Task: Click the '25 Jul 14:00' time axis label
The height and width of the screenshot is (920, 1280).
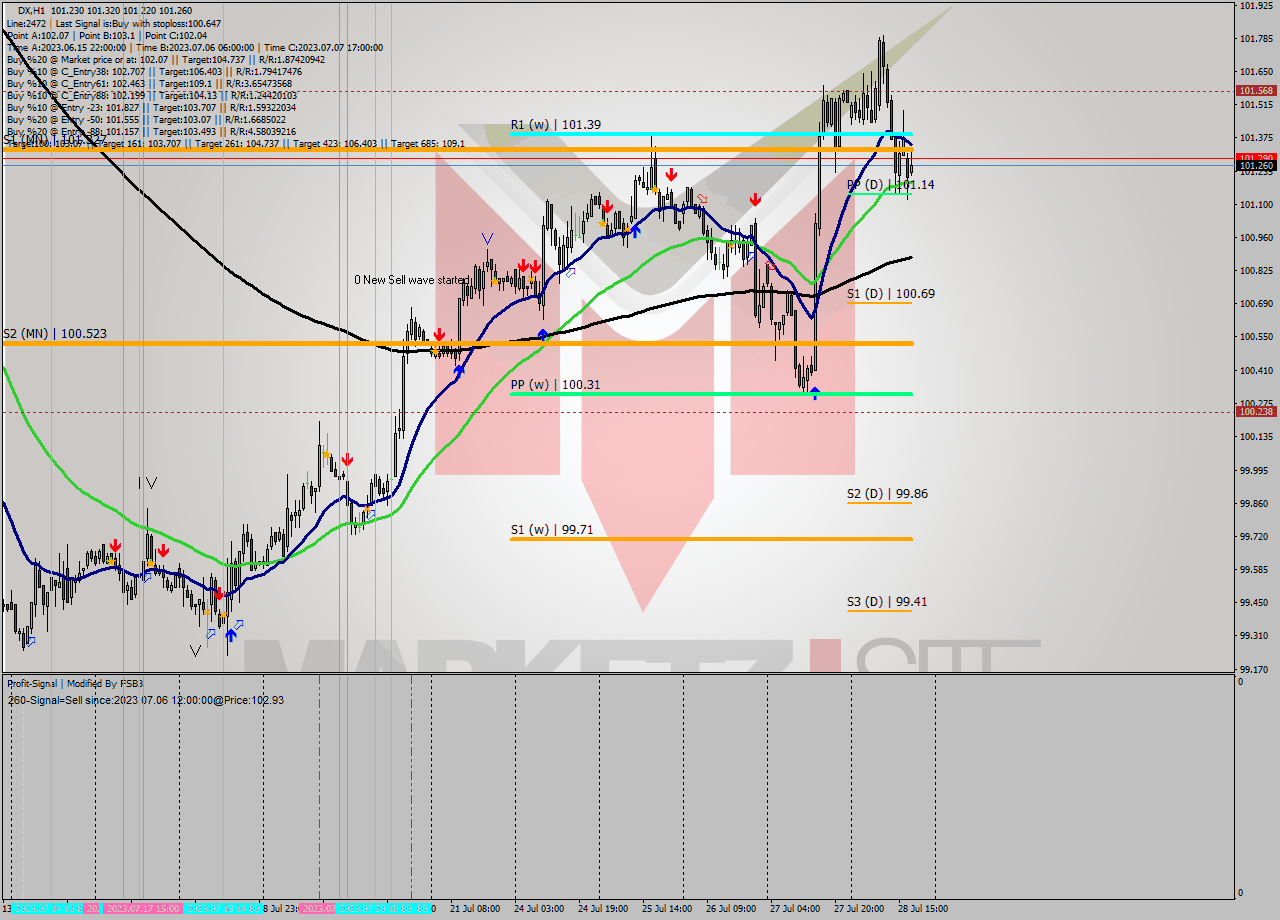Action: click(669, 909)
